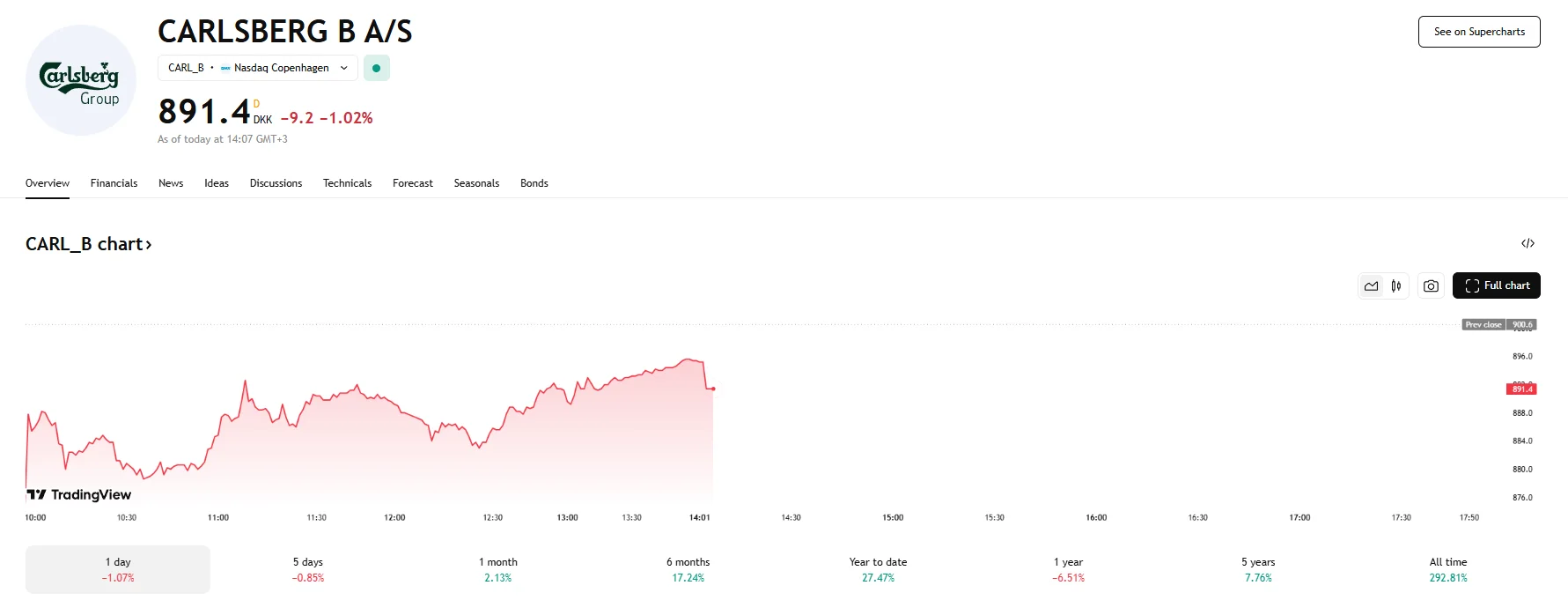Go to the Ideas tab
The height and width of the screenshot is (615, 1568).
click(217, 183)
